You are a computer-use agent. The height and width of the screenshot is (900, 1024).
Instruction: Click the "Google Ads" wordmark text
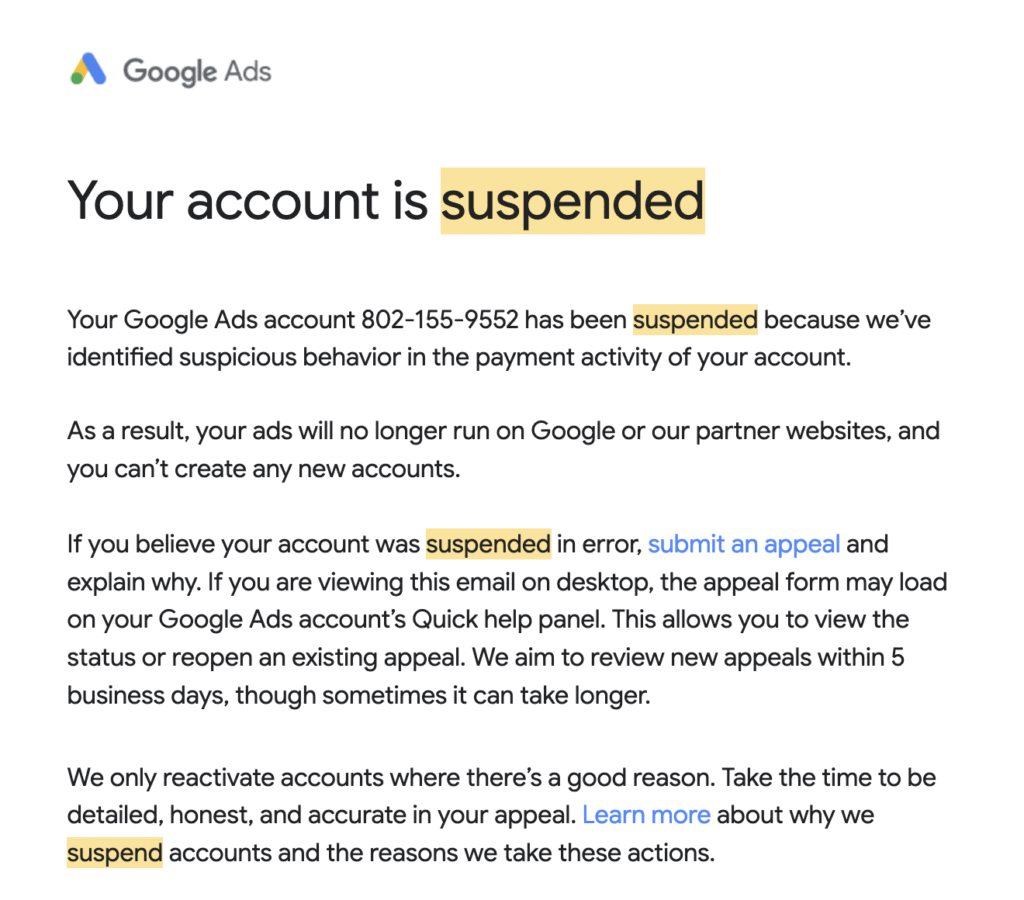click(x=197, y=71)
